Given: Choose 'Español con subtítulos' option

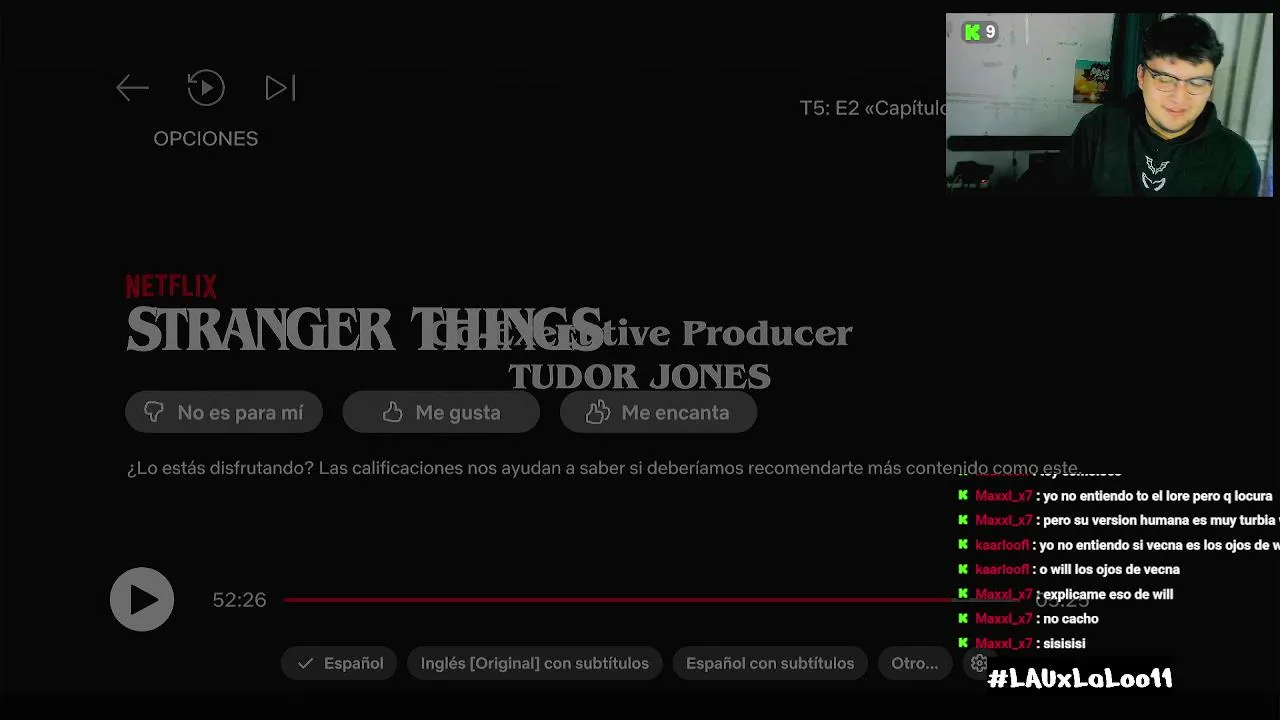Looking at the screenshot, I should tap(770, 663).
